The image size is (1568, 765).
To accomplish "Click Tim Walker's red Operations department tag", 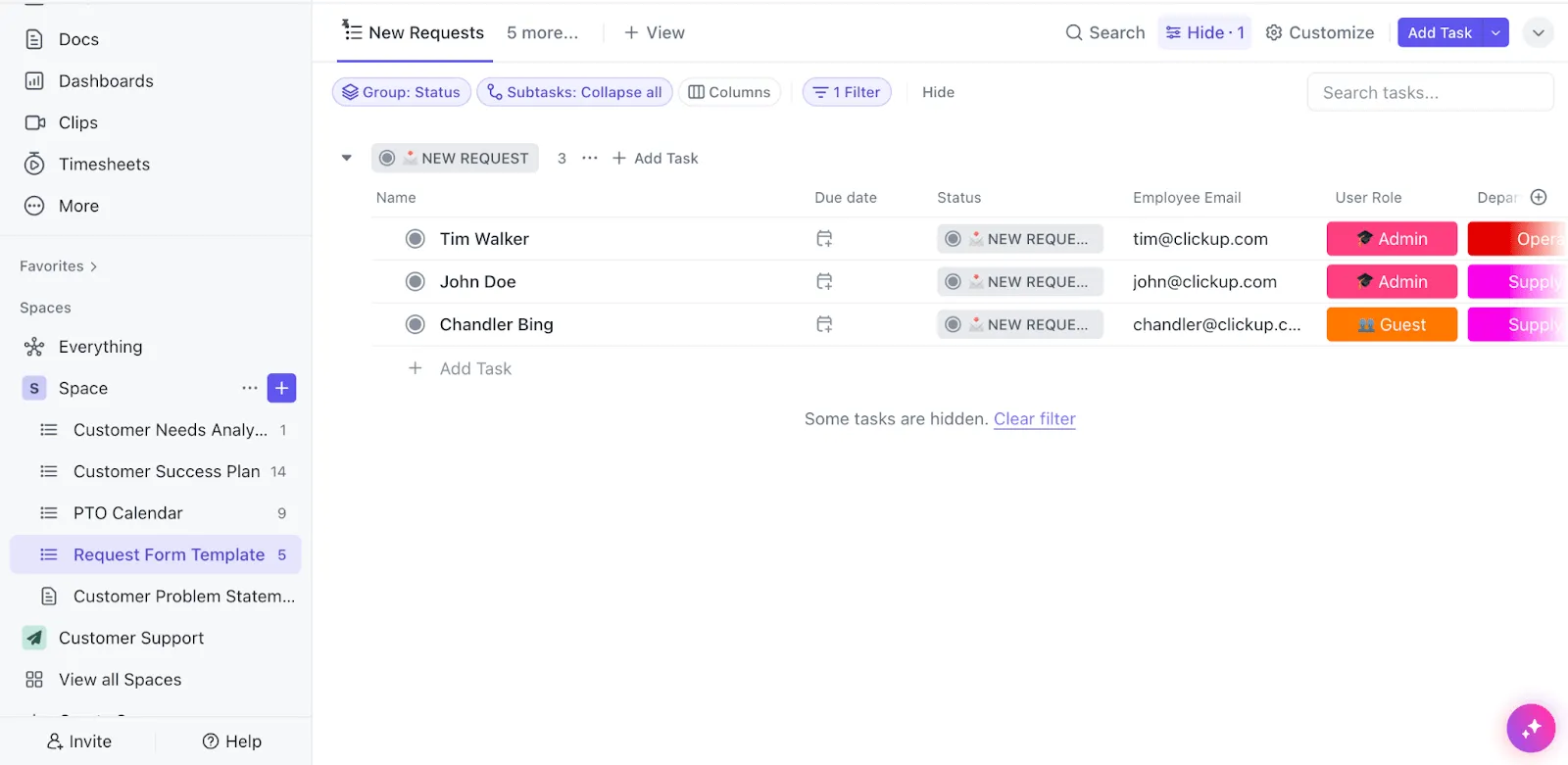I will click(1517, 239).
